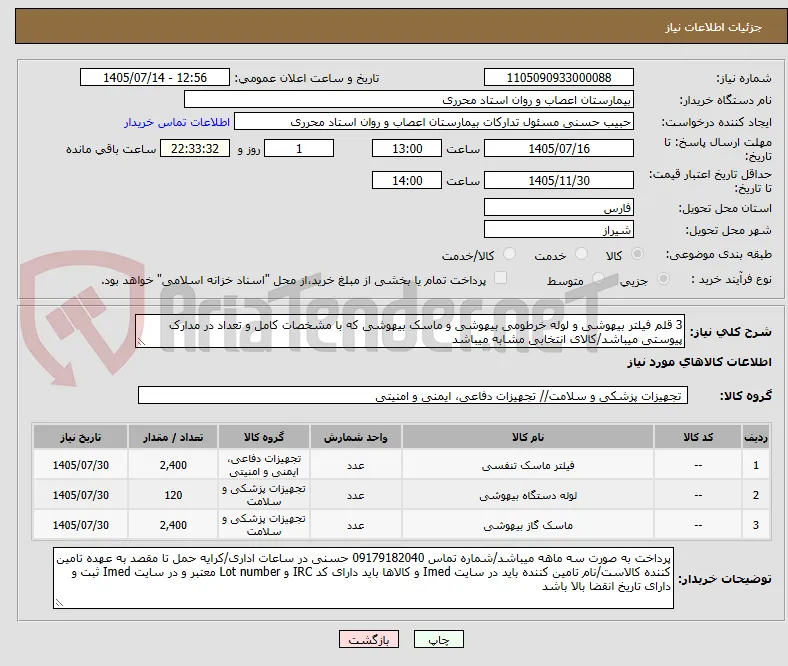Click the need number field 1105090933000088
The width and height of the screenshot is (788, 666).
click(x=559, y=77)
